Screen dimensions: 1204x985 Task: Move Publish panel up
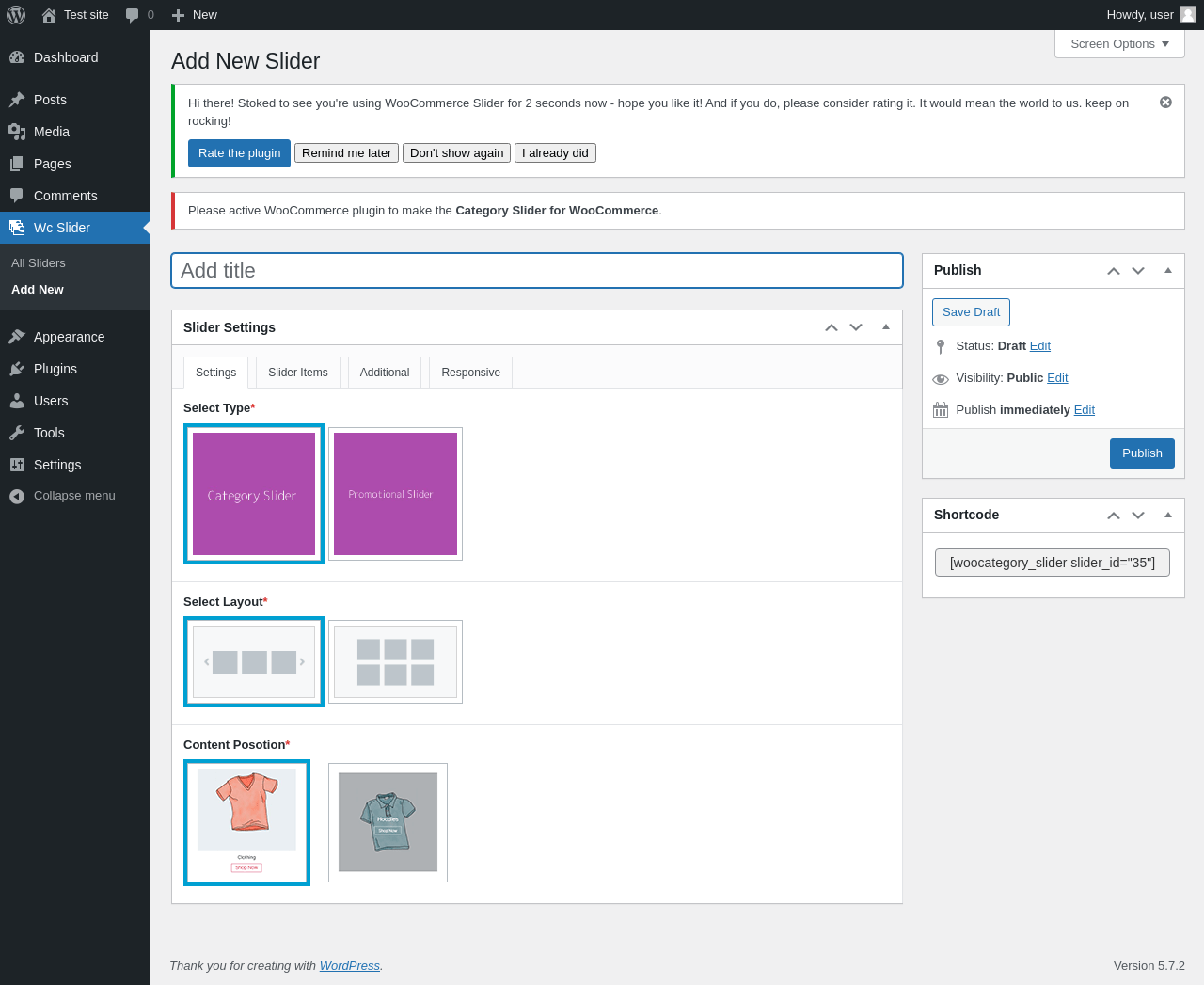click(x=1114, y=271)
